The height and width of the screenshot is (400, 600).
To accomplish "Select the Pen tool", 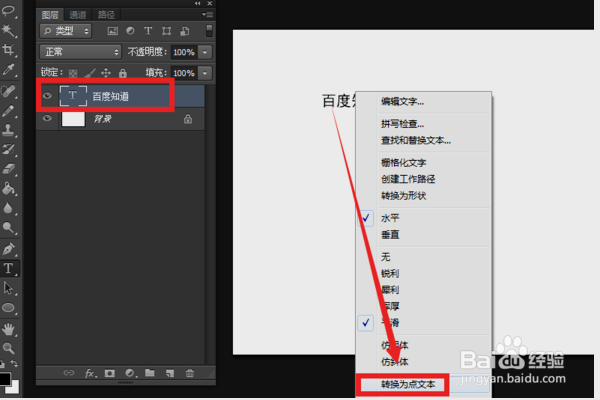I will coord(8,249).
